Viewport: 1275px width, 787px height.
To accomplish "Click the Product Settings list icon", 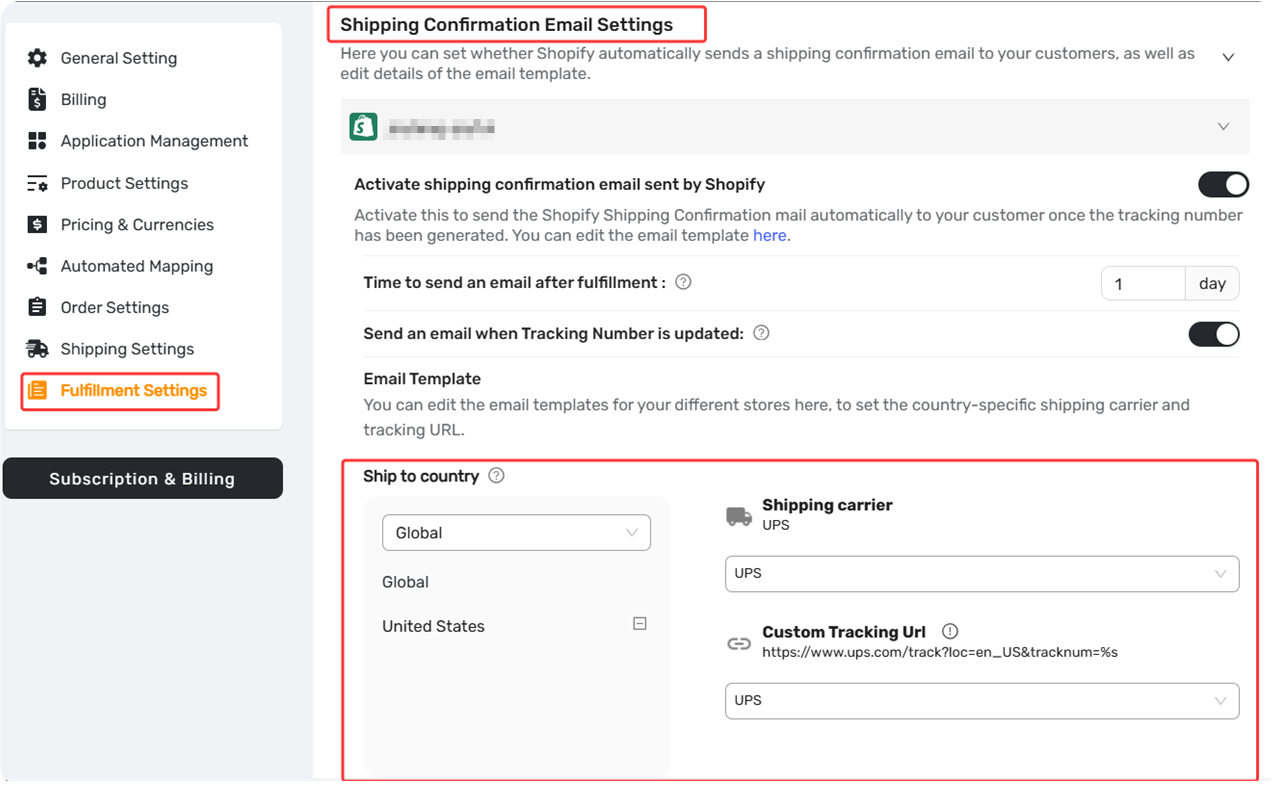I will 37,183.
